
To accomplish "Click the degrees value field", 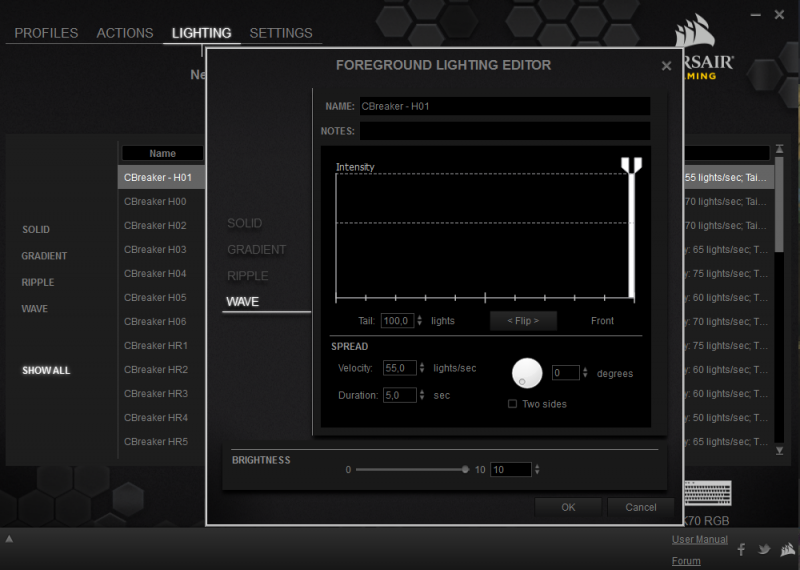I will [566, 373].
